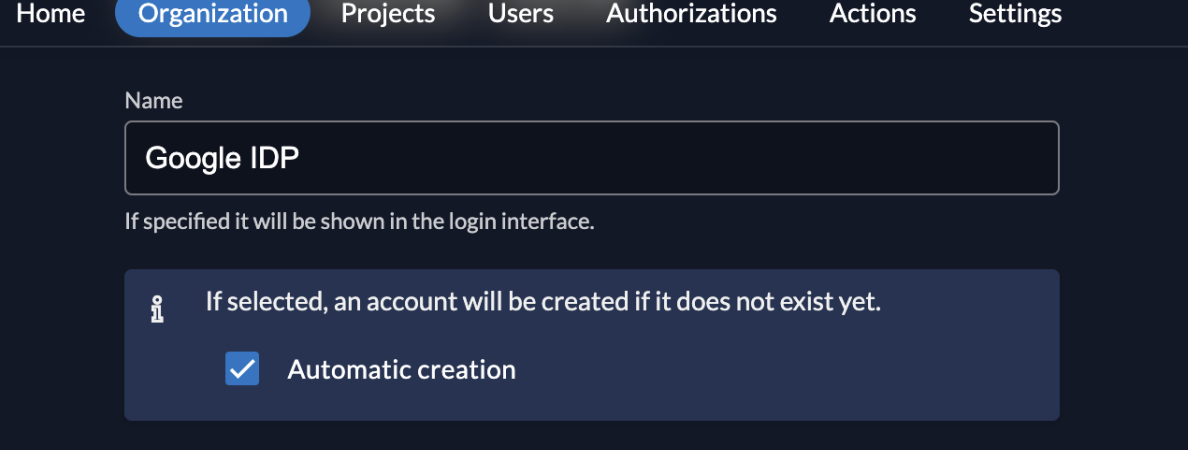
Task: Switch to the Users tab
Action: click(x=521, y=14)
